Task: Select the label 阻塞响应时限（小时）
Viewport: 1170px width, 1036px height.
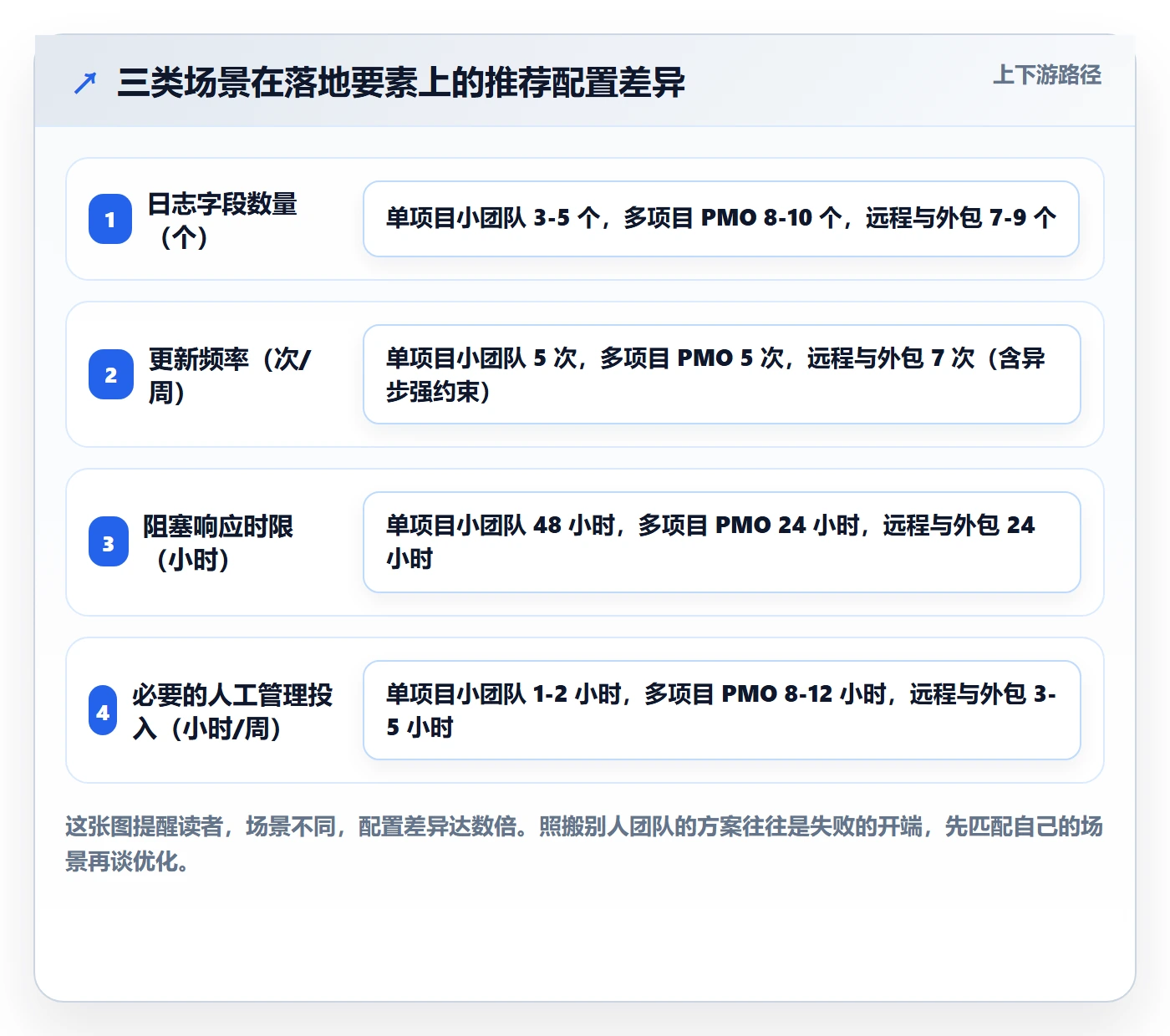Action: [218, 543]
